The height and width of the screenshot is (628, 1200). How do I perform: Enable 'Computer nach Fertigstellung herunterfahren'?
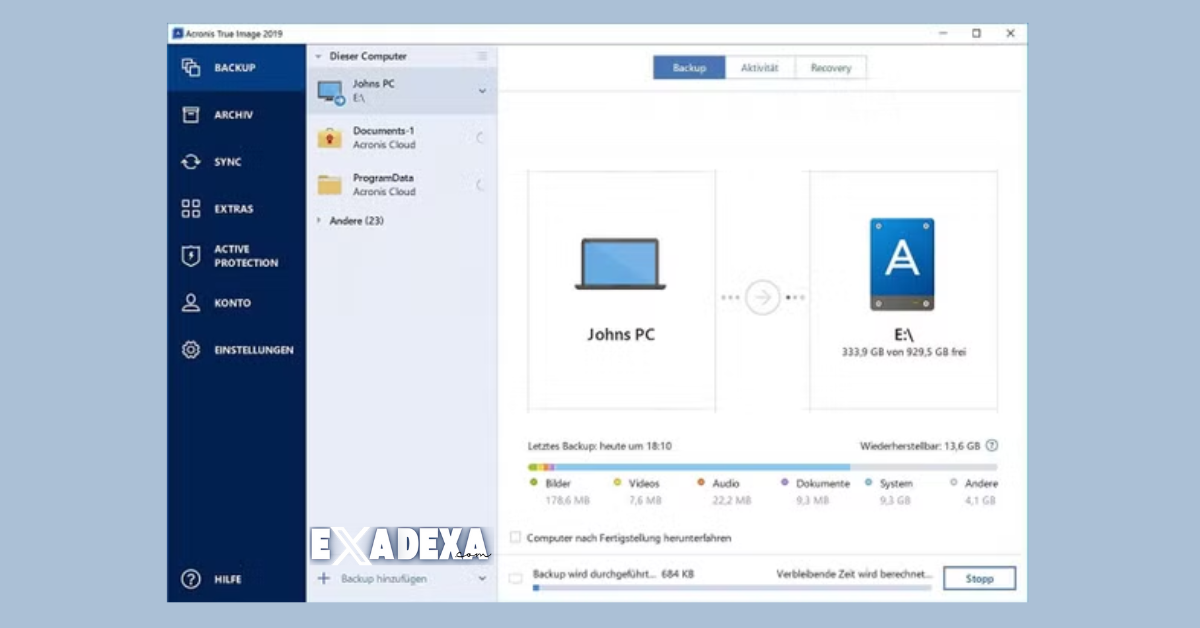click(x=516, y=537)
